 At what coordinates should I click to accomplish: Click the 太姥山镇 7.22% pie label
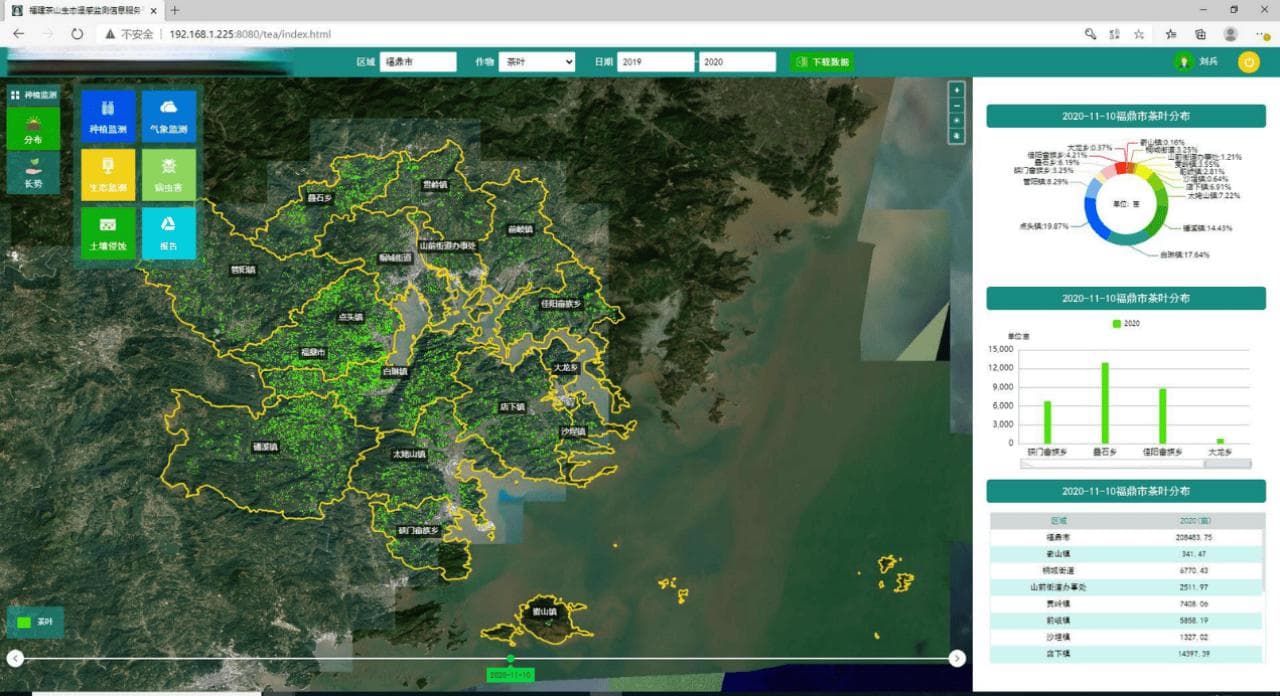pos(1213,196)
